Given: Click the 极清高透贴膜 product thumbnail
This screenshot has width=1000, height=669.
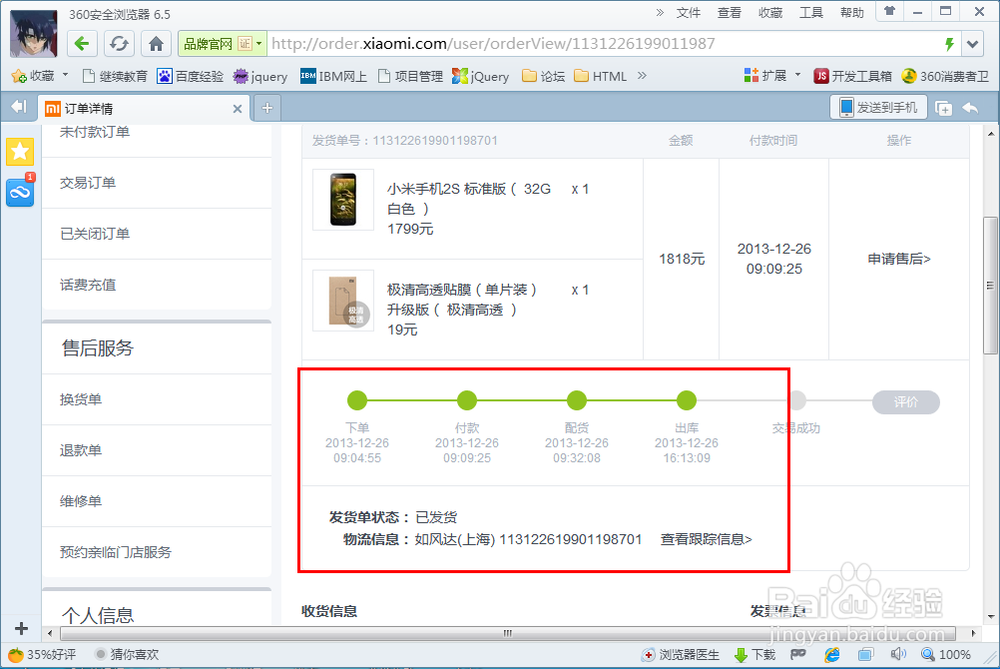Looking at the screenshot, I should click(343, 300).
